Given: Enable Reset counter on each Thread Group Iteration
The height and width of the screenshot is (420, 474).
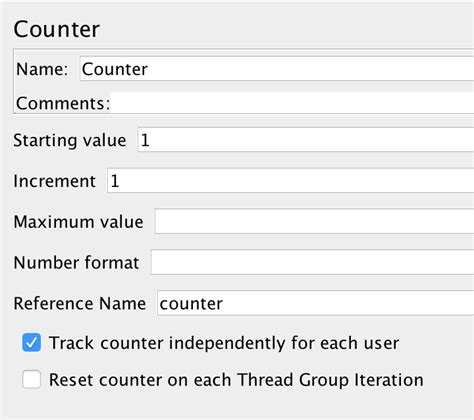Looking at the screenshot, I should point(32,379).
